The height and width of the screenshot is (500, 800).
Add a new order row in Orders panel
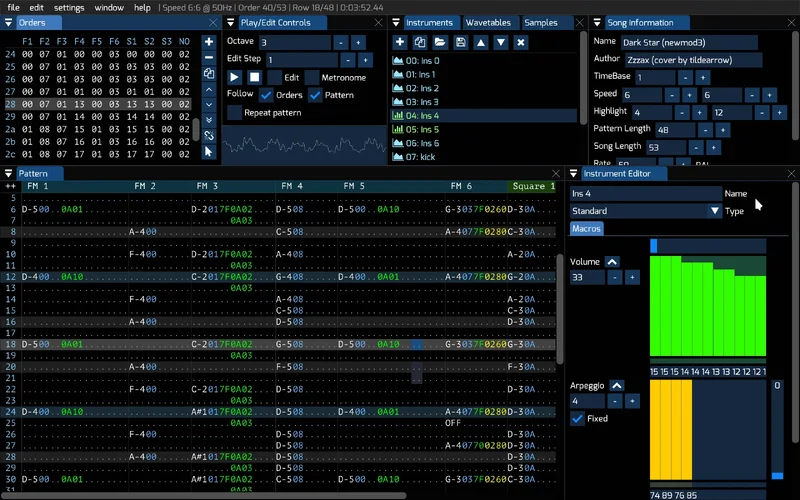pyautogui.click(x=209, y=42)
